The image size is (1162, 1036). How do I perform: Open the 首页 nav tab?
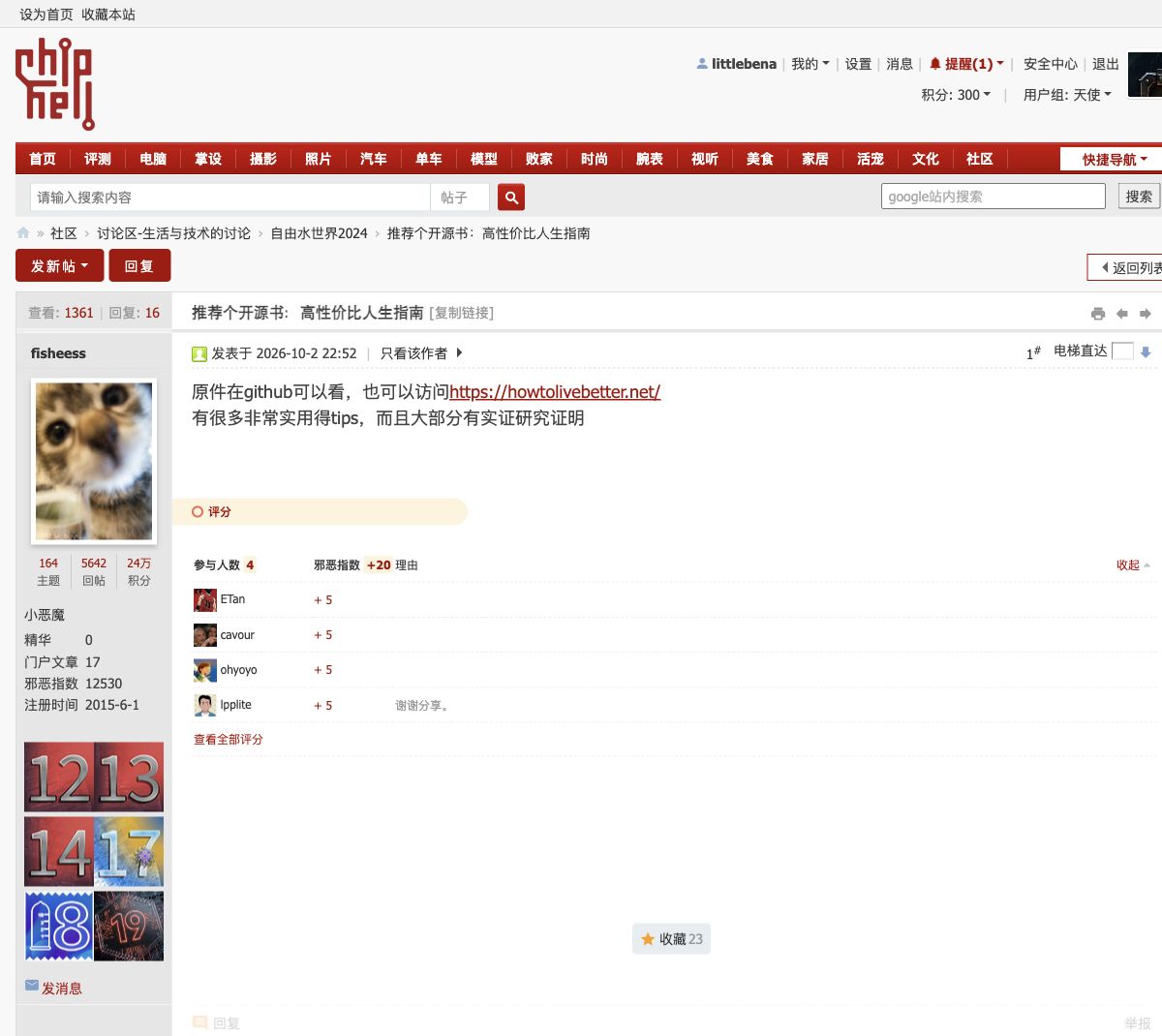coord(43,159)
